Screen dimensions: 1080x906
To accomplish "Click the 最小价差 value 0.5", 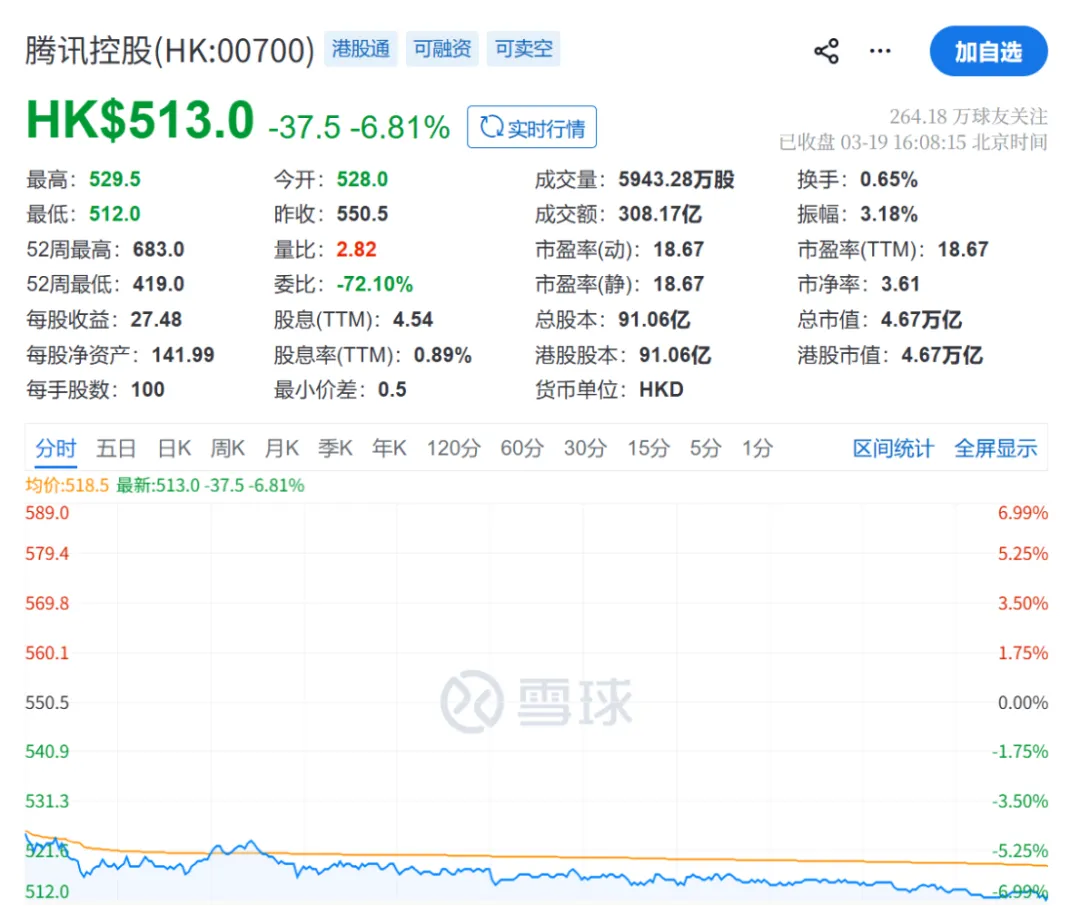I will (x=392, y=389).
